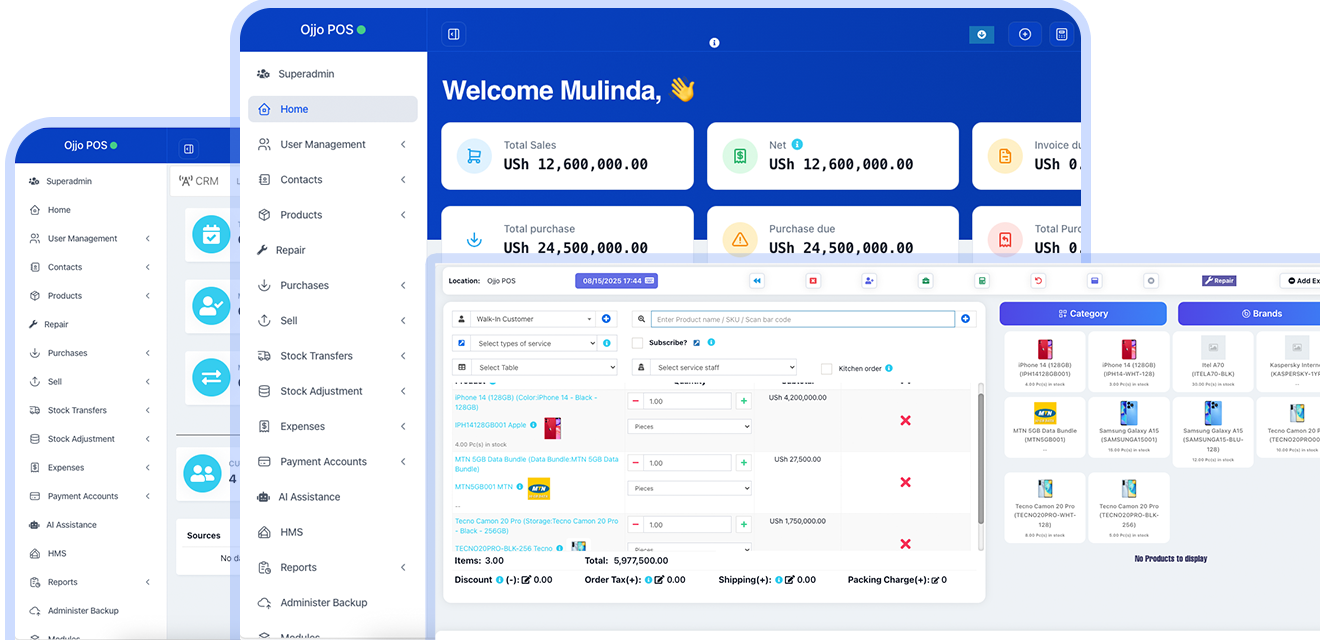Open the calculator icon at dashboard header right
The width and height of the screenshot is (1320, 640).
coord(1062,34)
